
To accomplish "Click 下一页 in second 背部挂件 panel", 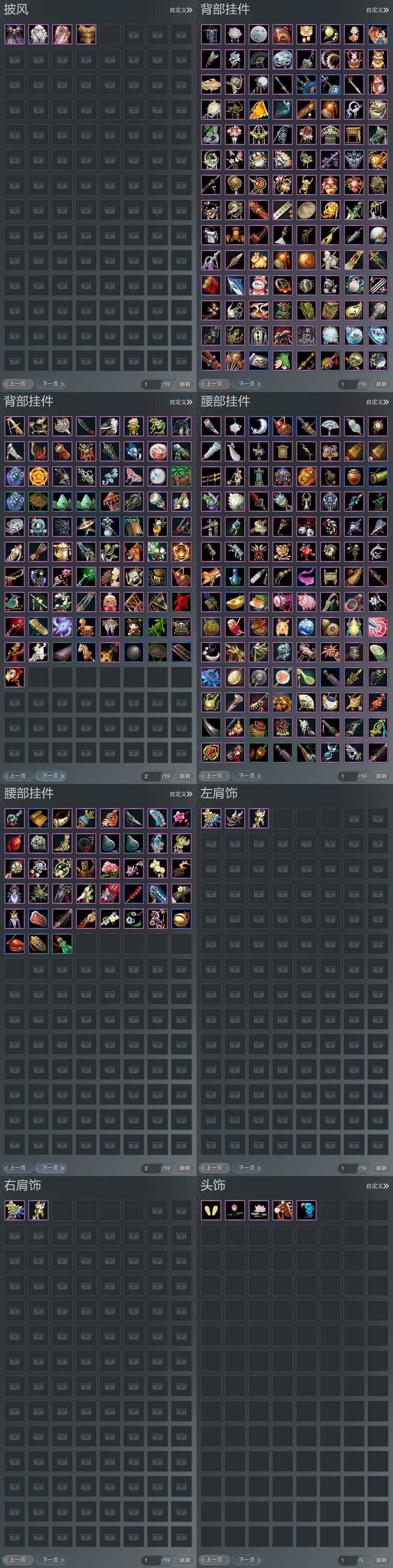I will pyautogui.click(x=51, y=776).
